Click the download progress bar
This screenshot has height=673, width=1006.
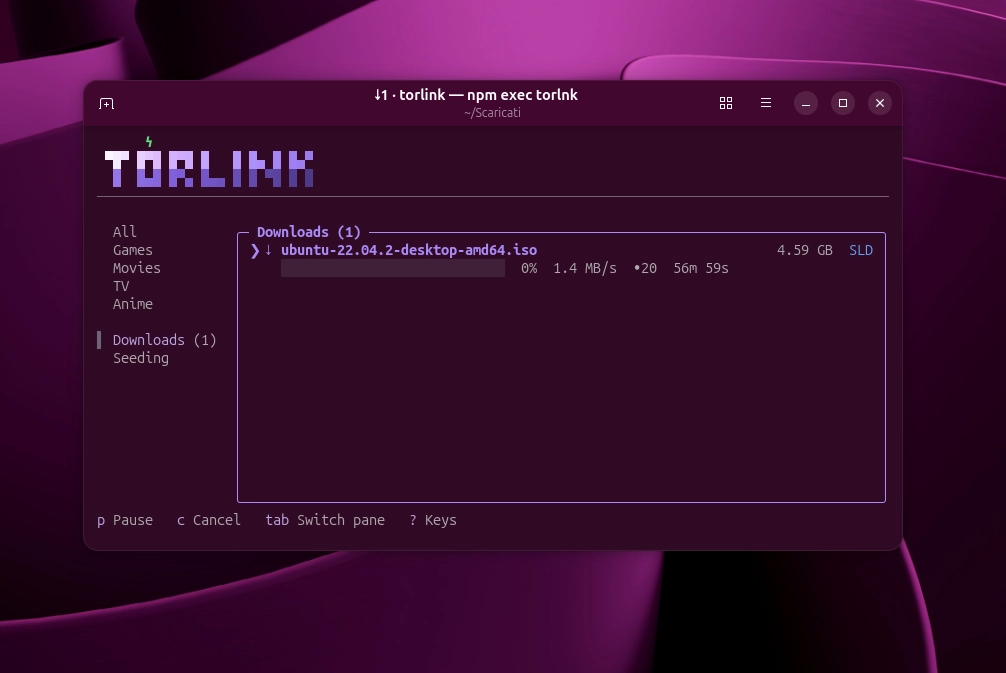pyautogui.click(x=393, y=268)
